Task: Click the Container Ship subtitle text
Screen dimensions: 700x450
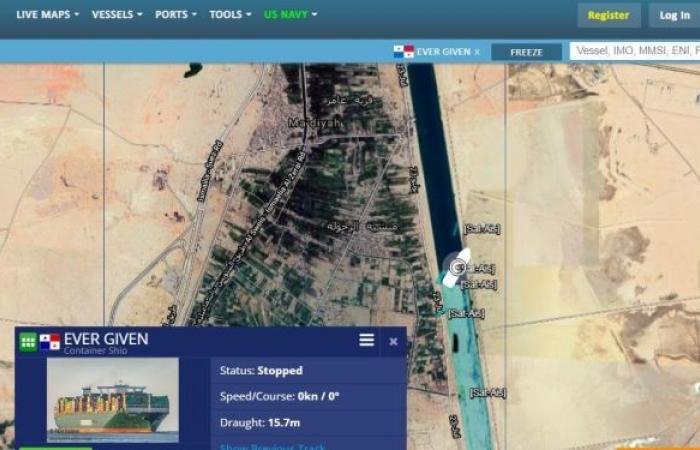Action: tap(96, 351)
